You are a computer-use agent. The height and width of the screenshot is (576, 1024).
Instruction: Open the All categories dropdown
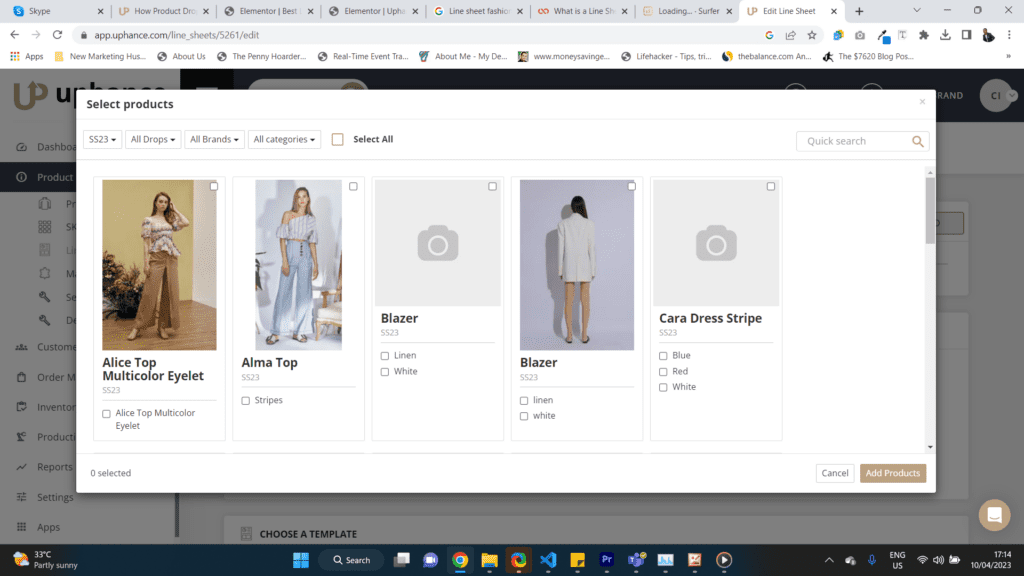pos(284,140)
